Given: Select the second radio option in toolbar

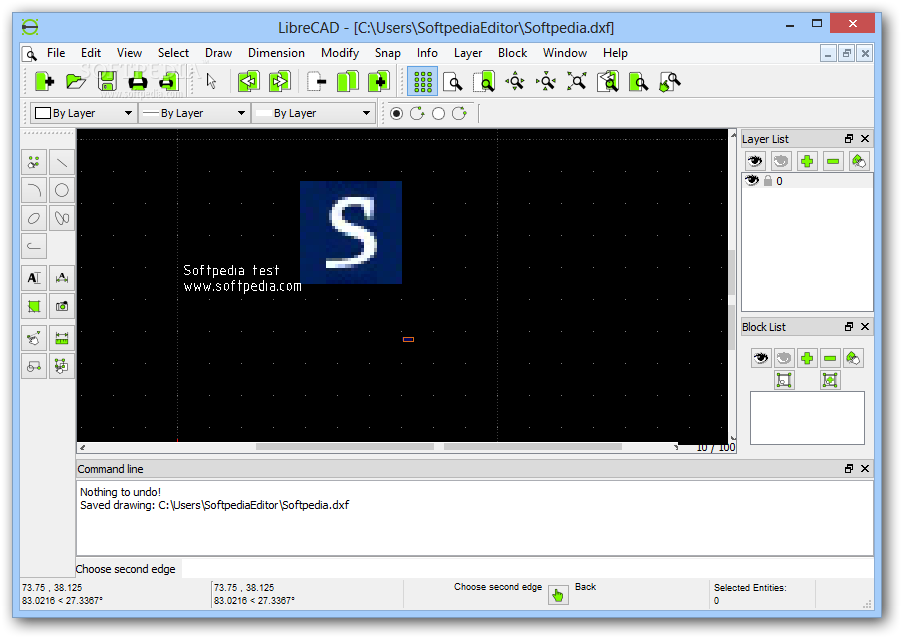Looking at the screenshot, I should 417,113.
